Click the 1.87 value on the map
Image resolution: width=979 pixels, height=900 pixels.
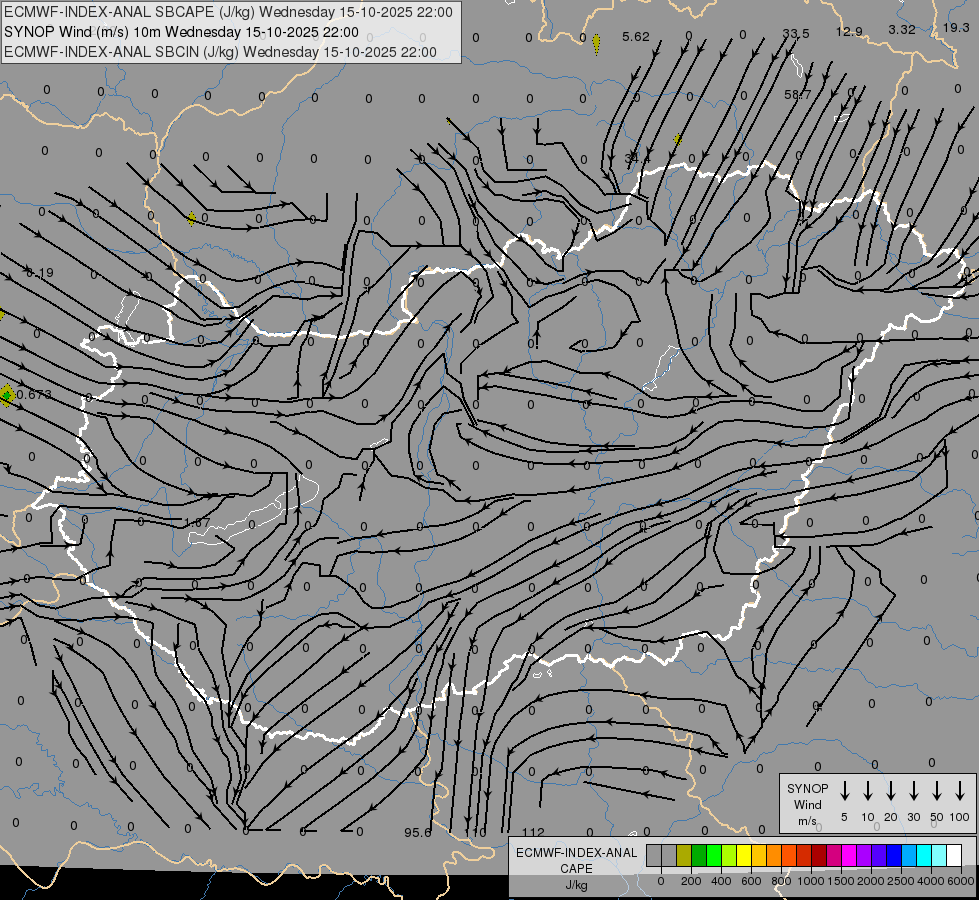point(197,523)
